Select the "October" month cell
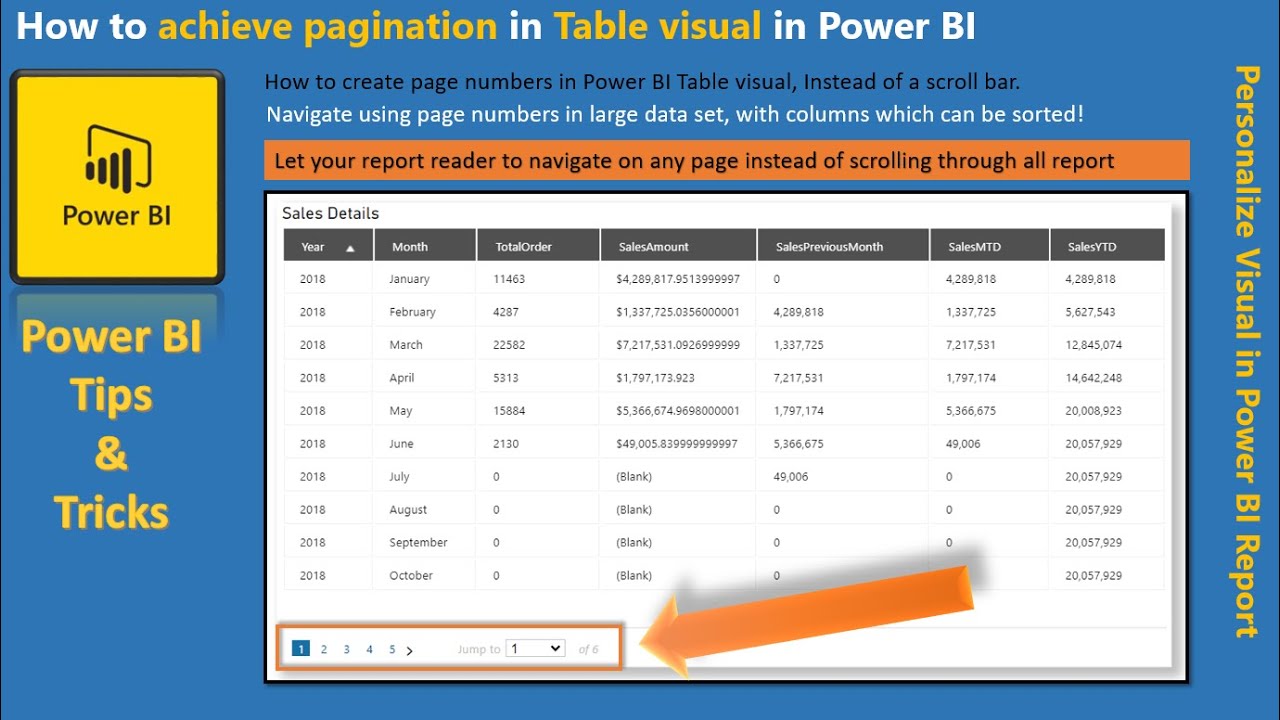 pyautogui.click(x=411, y=575)
